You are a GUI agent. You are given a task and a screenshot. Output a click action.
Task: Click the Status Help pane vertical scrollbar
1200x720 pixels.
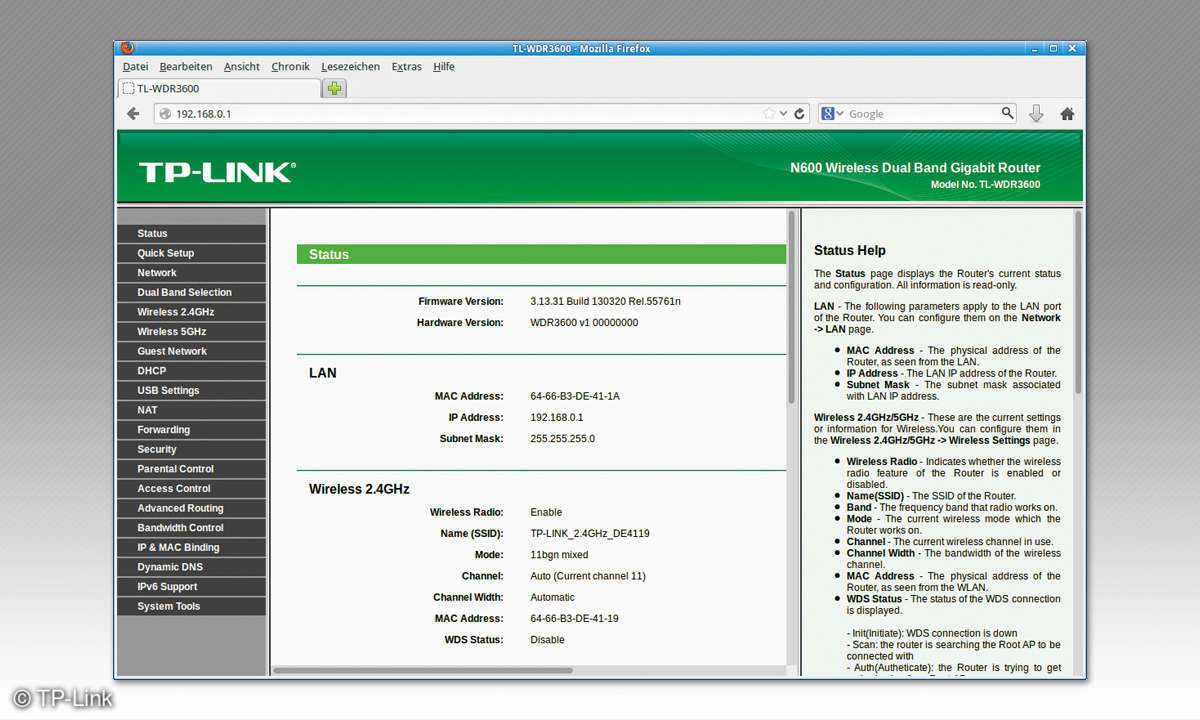(x=1078, y=300)
